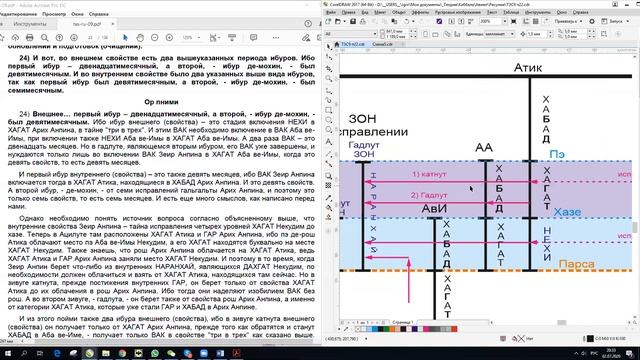The width and height of the screenshot is (640, 360).
Task: Open Effects menu in CorelDRAW
Action: tap(420, 13)
